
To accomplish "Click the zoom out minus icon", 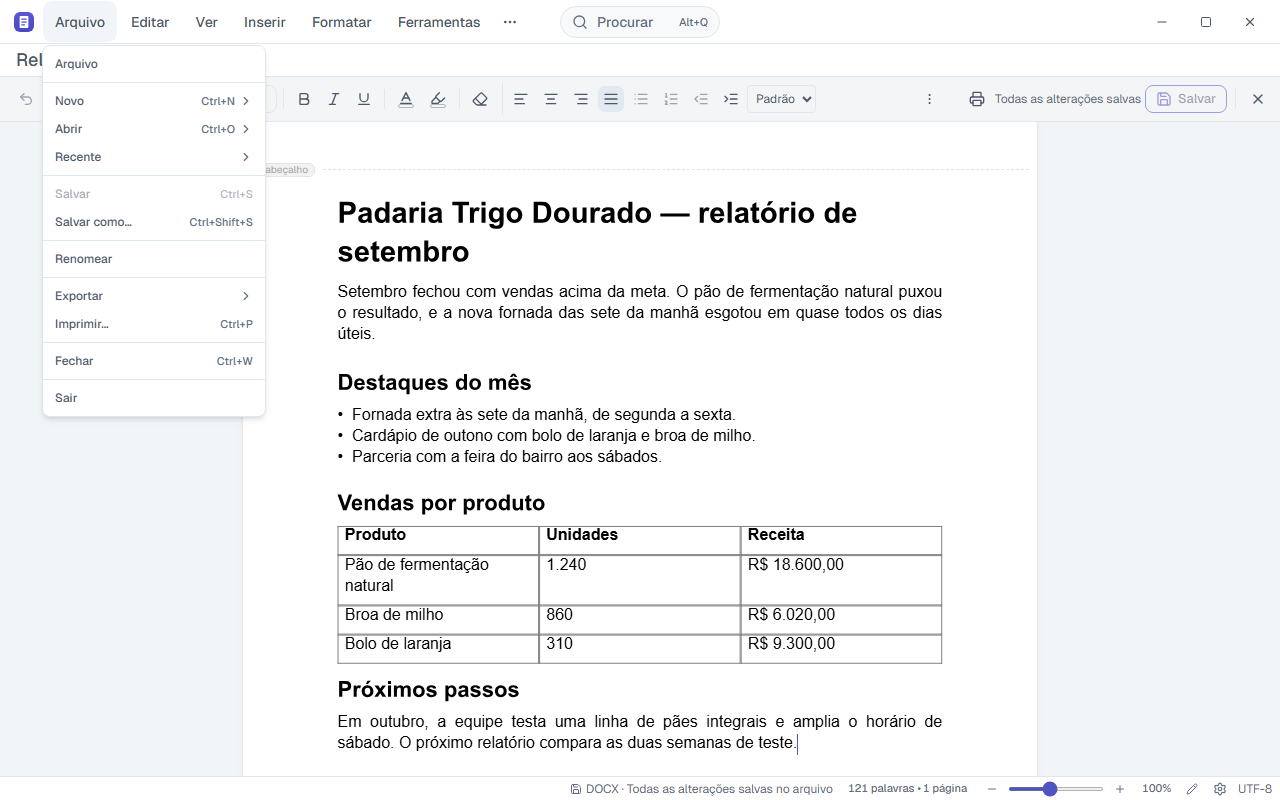I will (992, 789).
